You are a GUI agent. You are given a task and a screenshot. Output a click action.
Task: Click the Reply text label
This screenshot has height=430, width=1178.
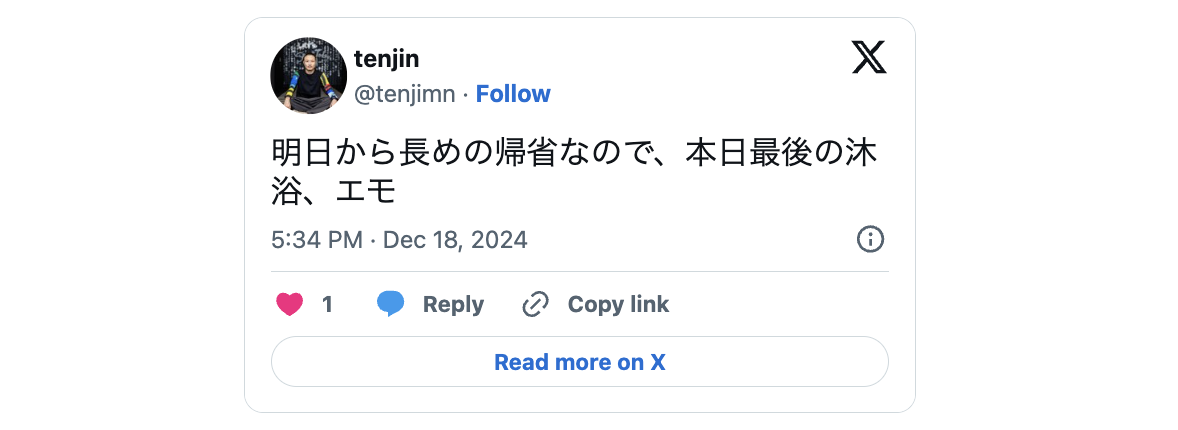pyautogui.click(x=453, y=304)
